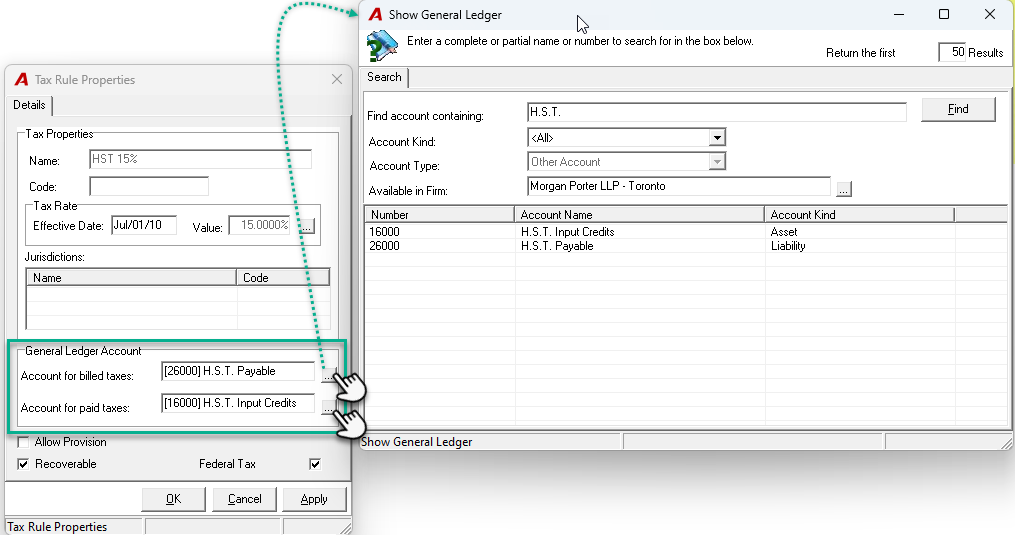This screenshot has width=1015, height=535.
Task: Click the Effective Date field
Action: pos(144,225)
